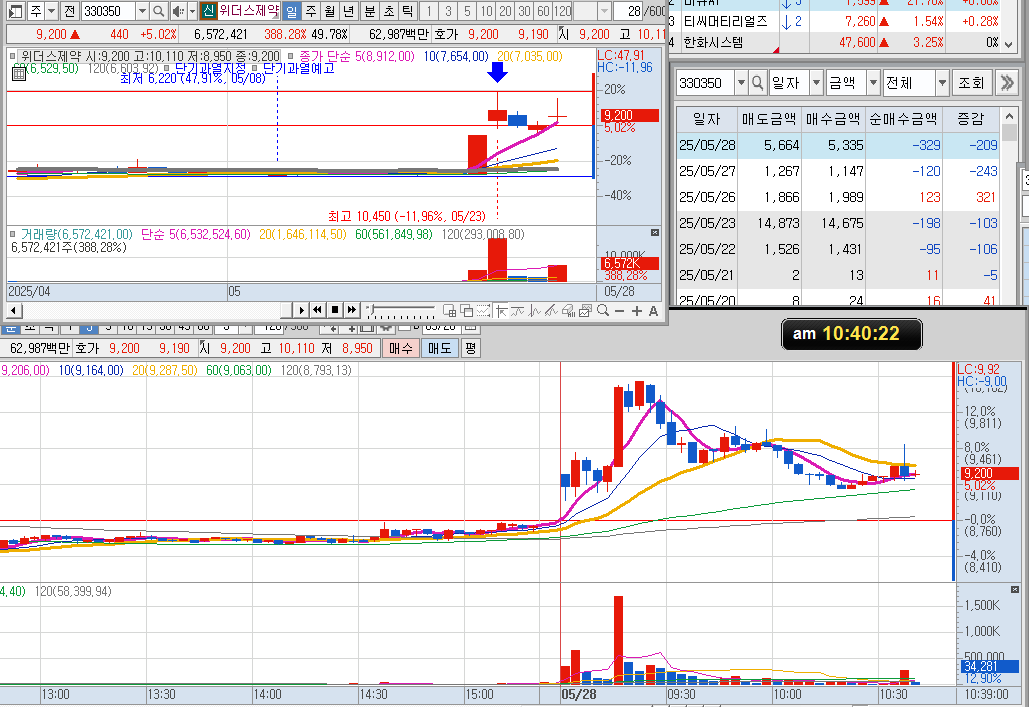The width and height of the screenshot is (1029, 707).
Task: Click the crosshair line tool icon in the bottom toolbar
Action: pyautogui.click(x=501, y=311)
